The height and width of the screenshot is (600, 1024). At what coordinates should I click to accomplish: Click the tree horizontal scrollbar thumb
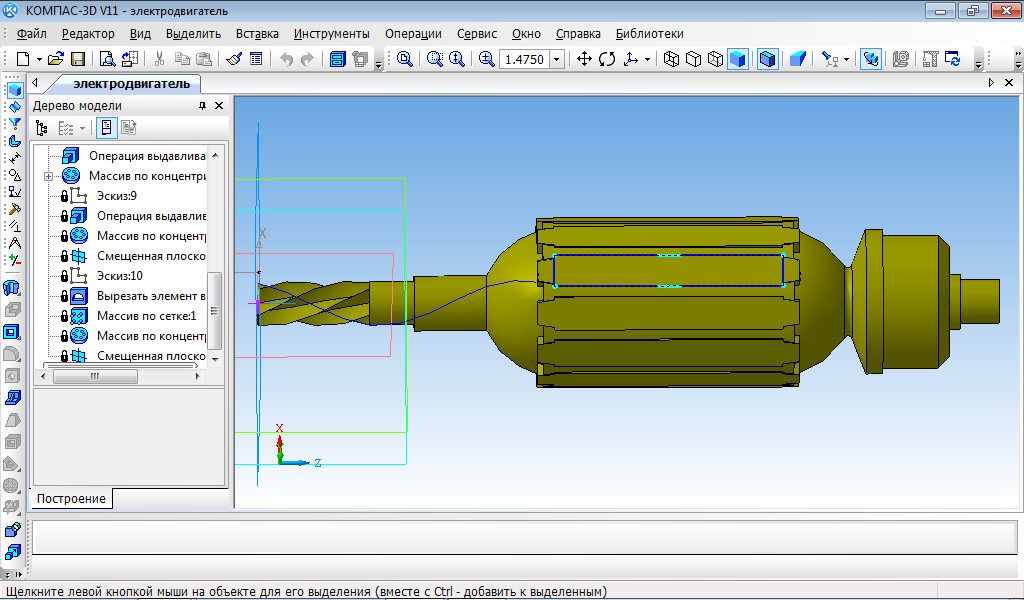coord(95,377)
